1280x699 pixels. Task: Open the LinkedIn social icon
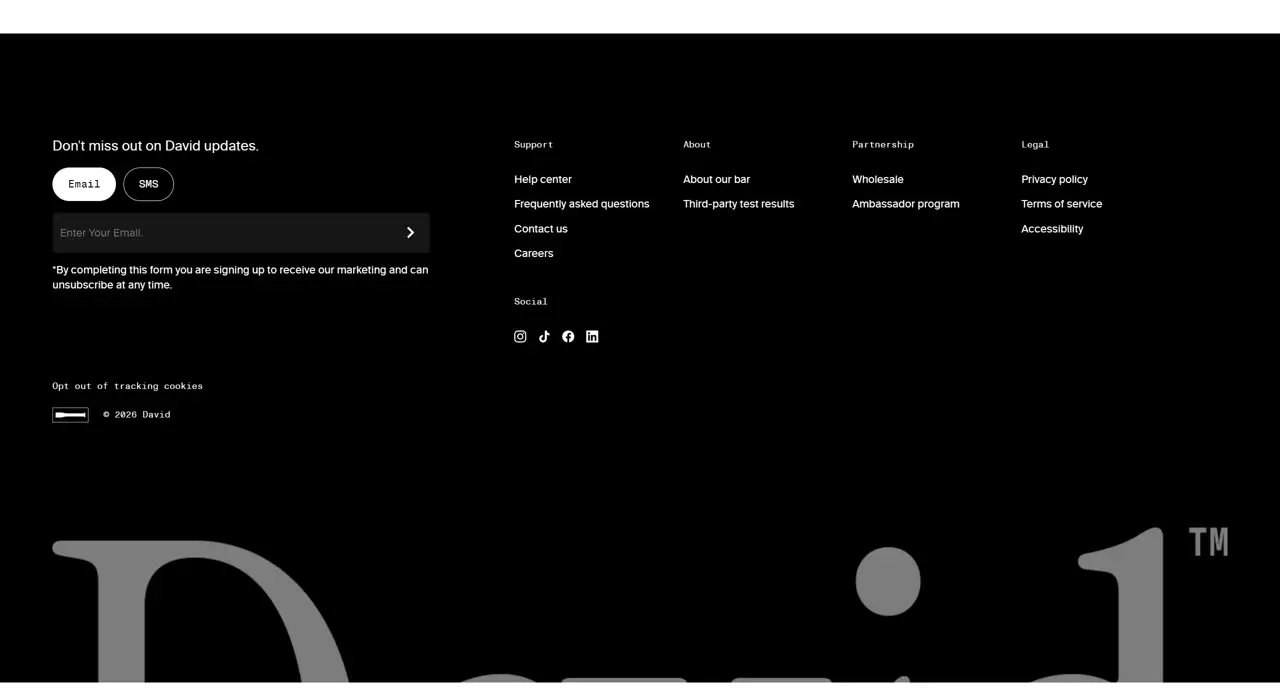pyautogui.click(x=592, y=337)
